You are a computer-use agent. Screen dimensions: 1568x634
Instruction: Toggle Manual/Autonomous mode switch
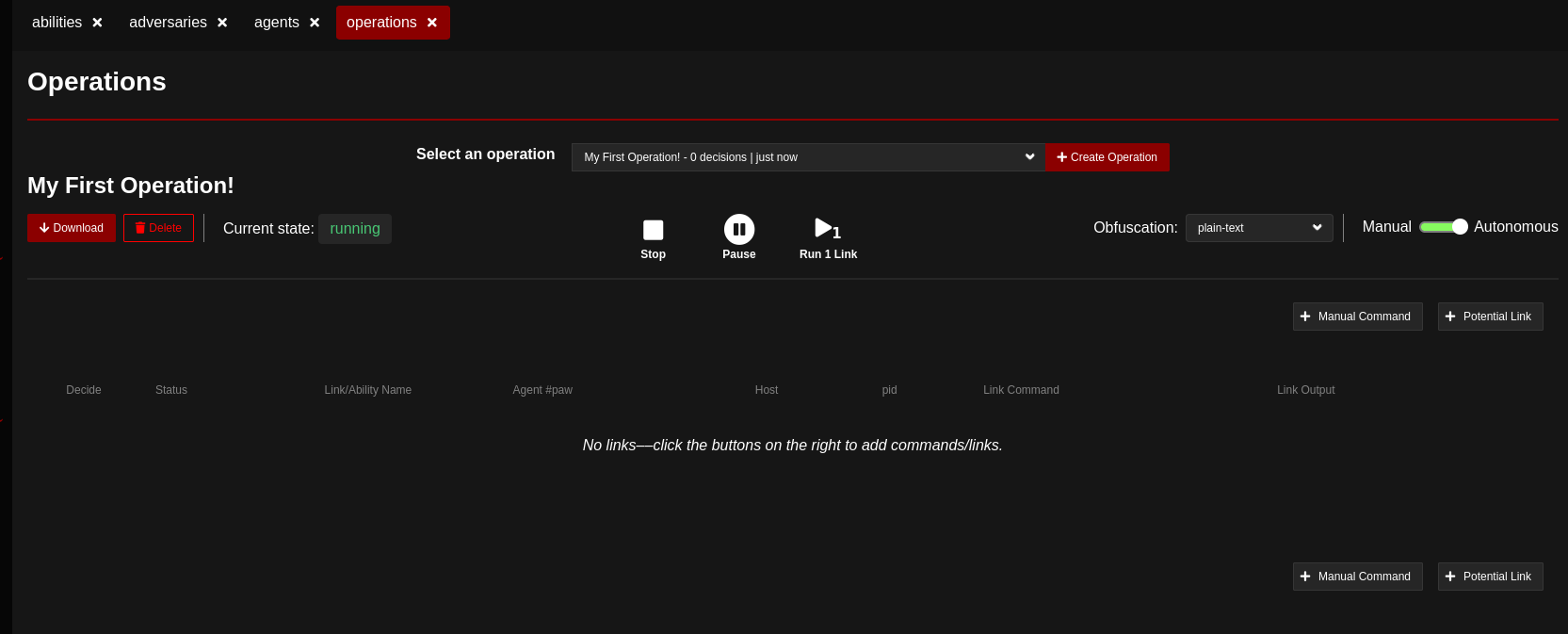coord(1443,227)
